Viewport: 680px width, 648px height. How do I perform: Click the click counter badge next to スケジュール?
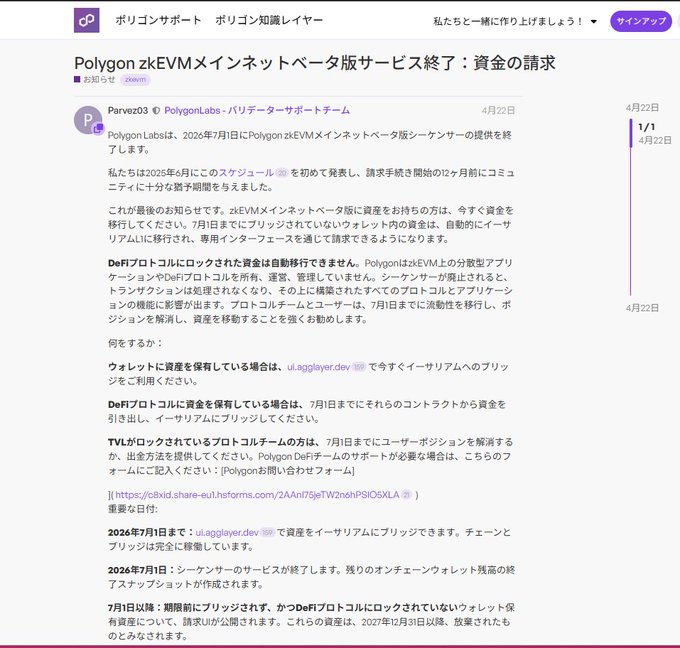pyautogui.click(x=282, y=173)
